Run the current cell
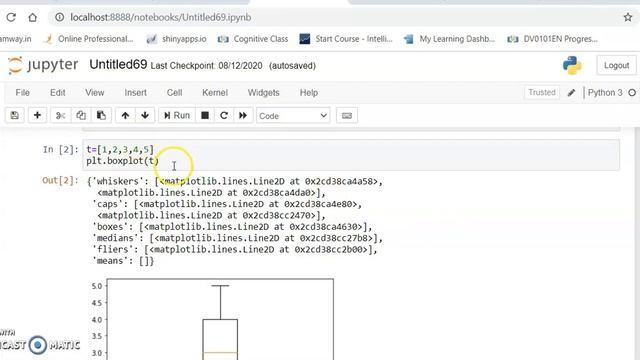Image resolution: width=640 pixels, height=360 pixels. pos(177,116)
